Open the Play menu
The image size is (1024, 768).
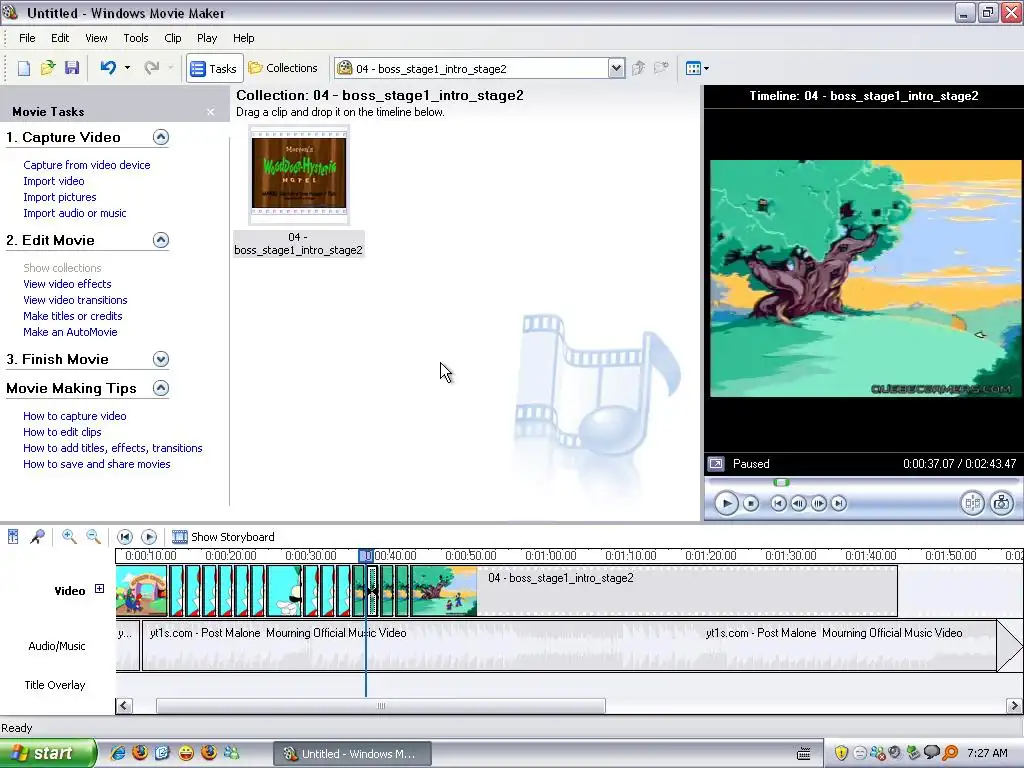[207, 38]
